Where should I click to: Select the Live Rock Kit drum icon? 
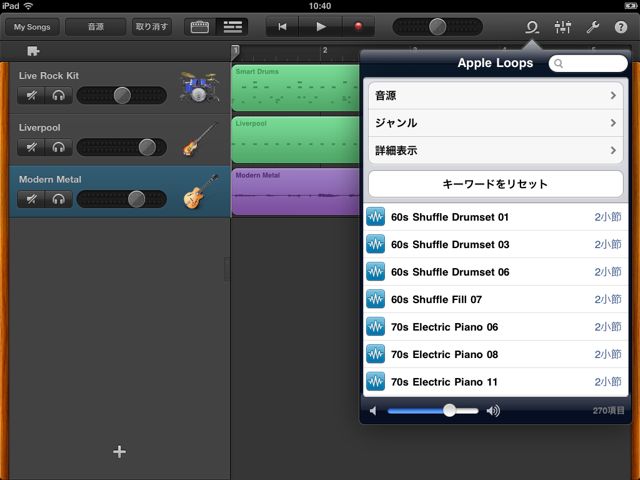(199, 87)
